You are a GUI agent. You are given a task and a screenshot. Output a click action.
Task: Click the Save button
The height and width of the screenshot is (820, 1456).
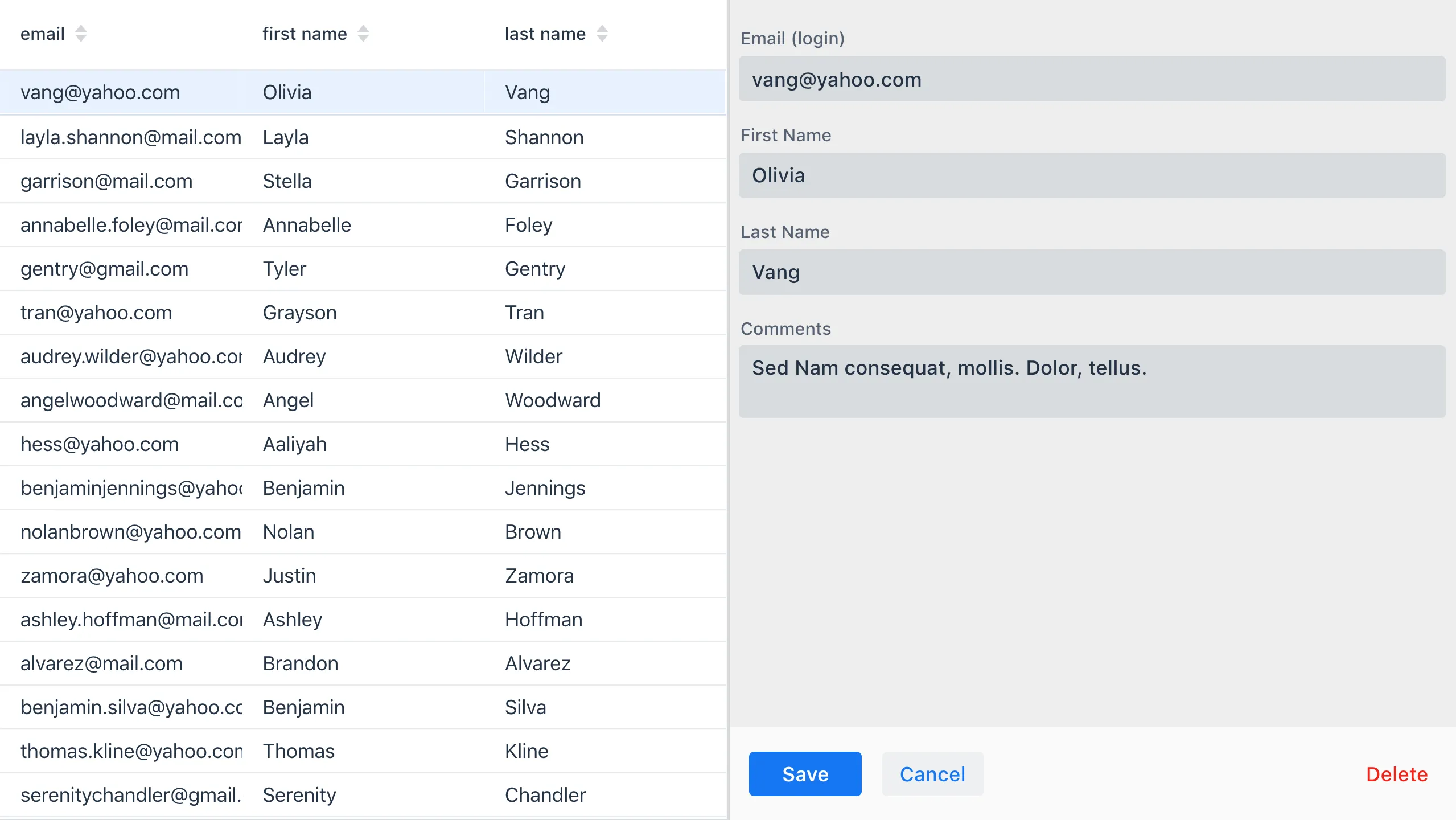804,774
